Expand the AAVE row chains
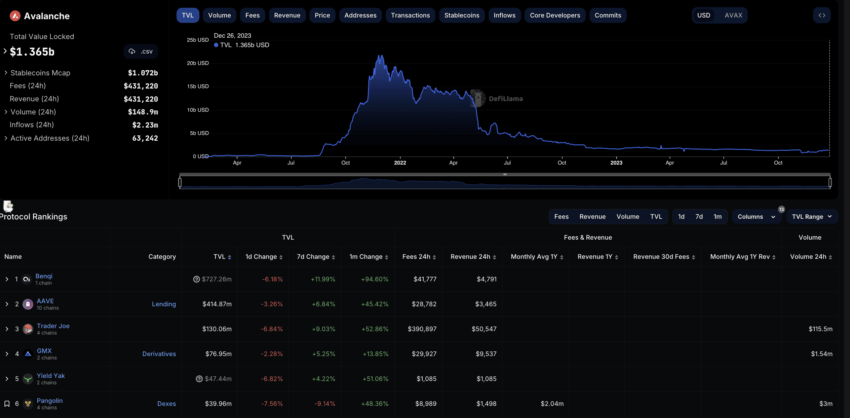The width and height of the screenshot is (850, 418). 6,303
